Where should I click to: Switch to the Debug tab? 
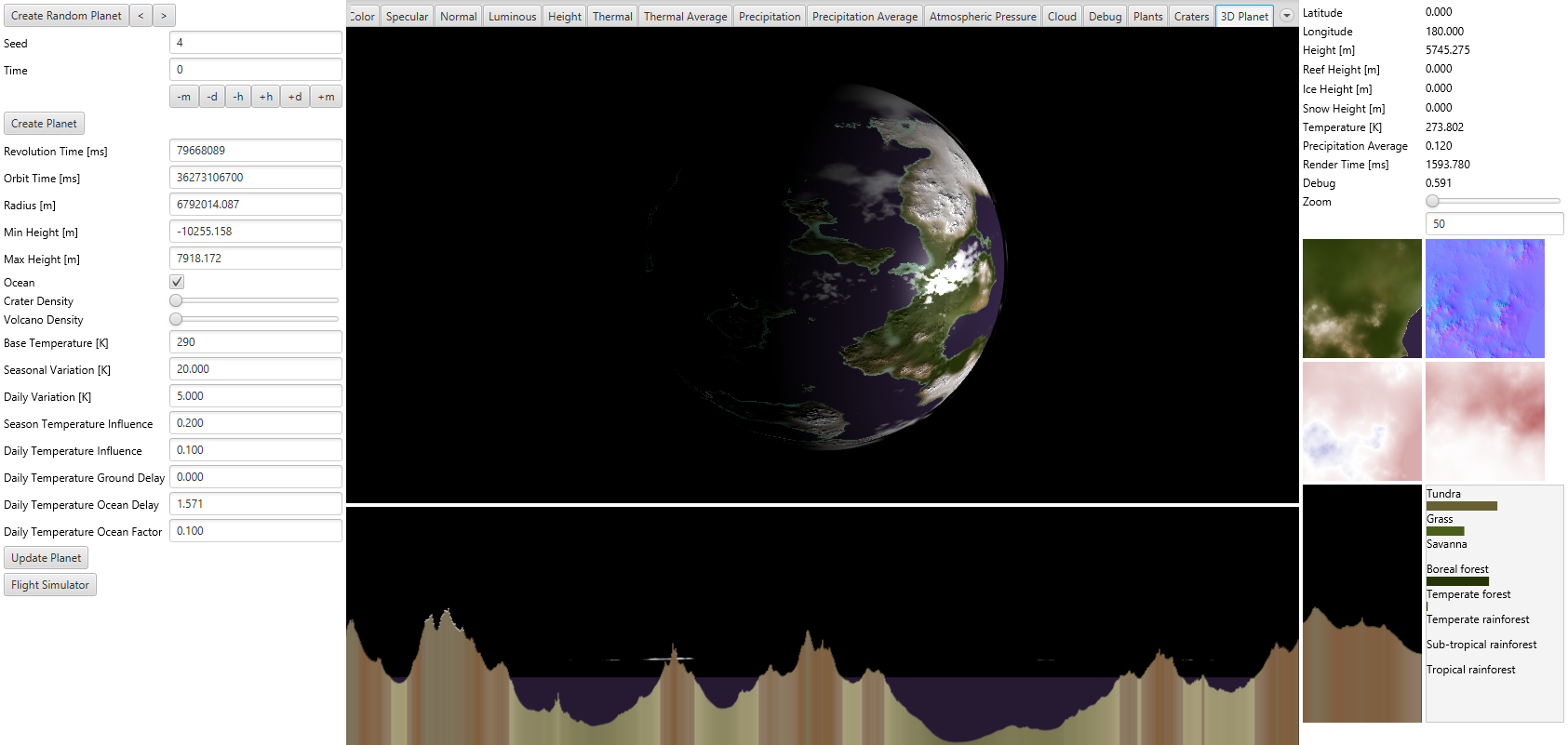1106,17
